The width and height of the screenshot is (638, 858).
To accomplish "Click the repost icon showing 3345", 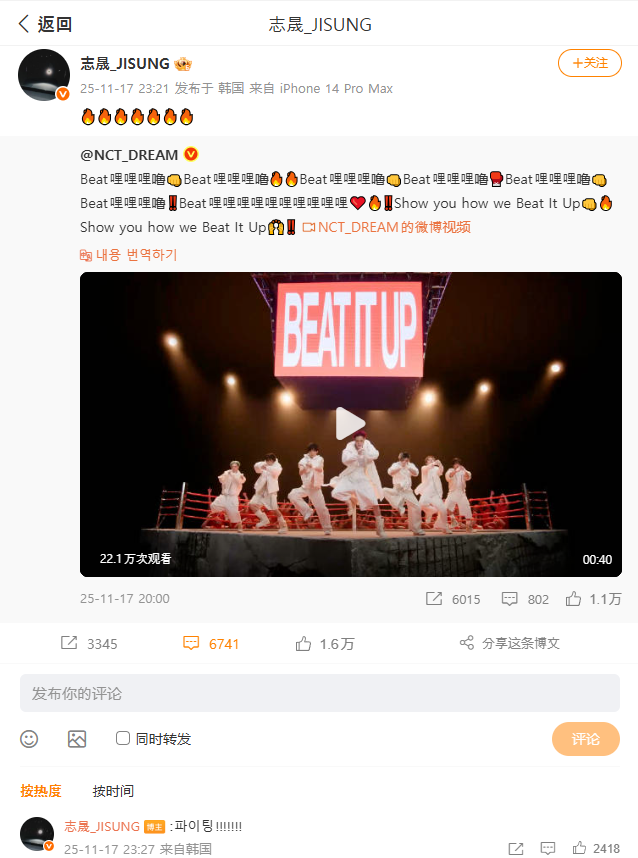I will pos(69,643).
